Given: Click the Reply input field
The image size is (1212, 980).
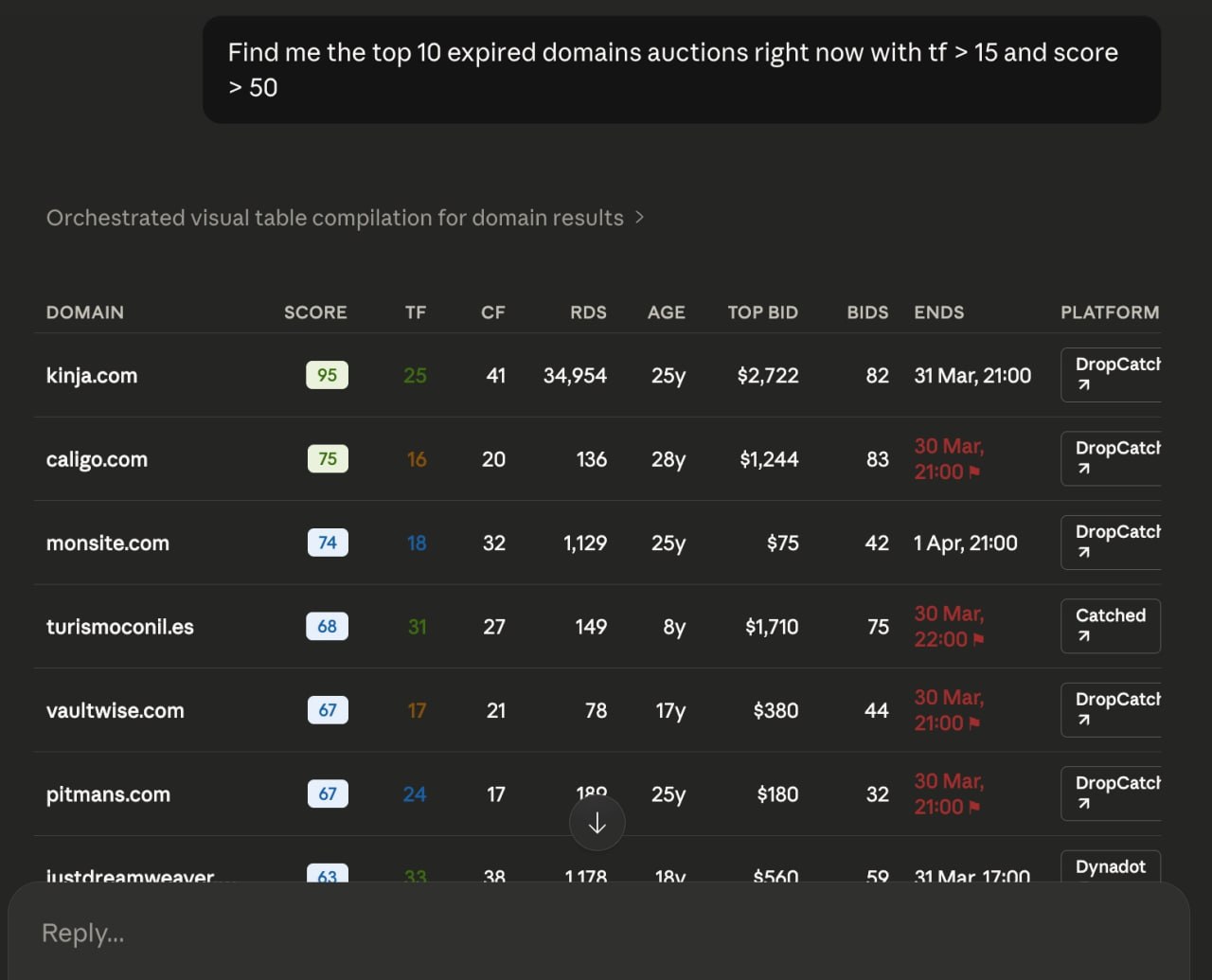Looking at the screenshot, I should (597, 933).
